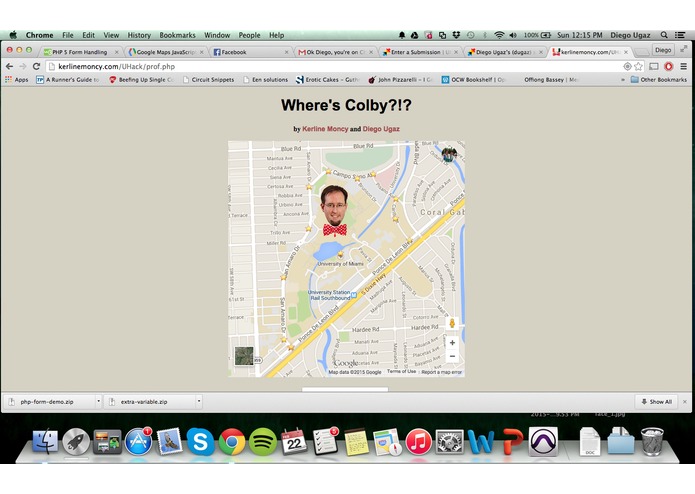Click the Diego profile button in Chrome
The height and width of the screenshot is (494, 695).
click(663, 50)
